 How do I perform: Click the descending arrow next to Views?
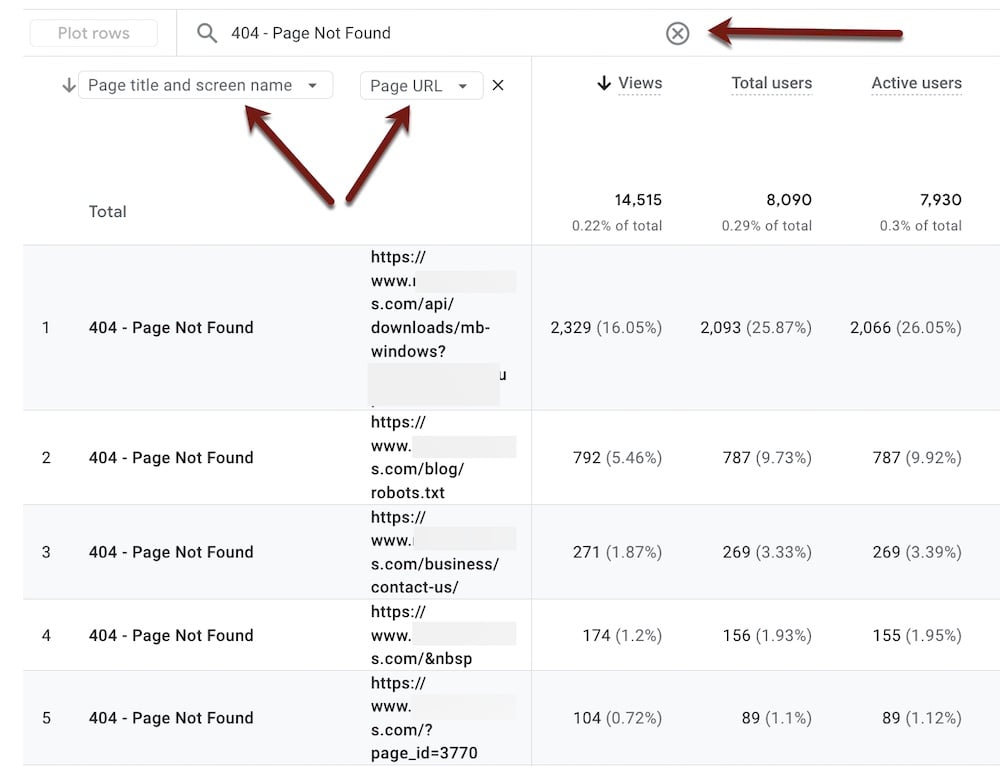click(x=603, y=84)
